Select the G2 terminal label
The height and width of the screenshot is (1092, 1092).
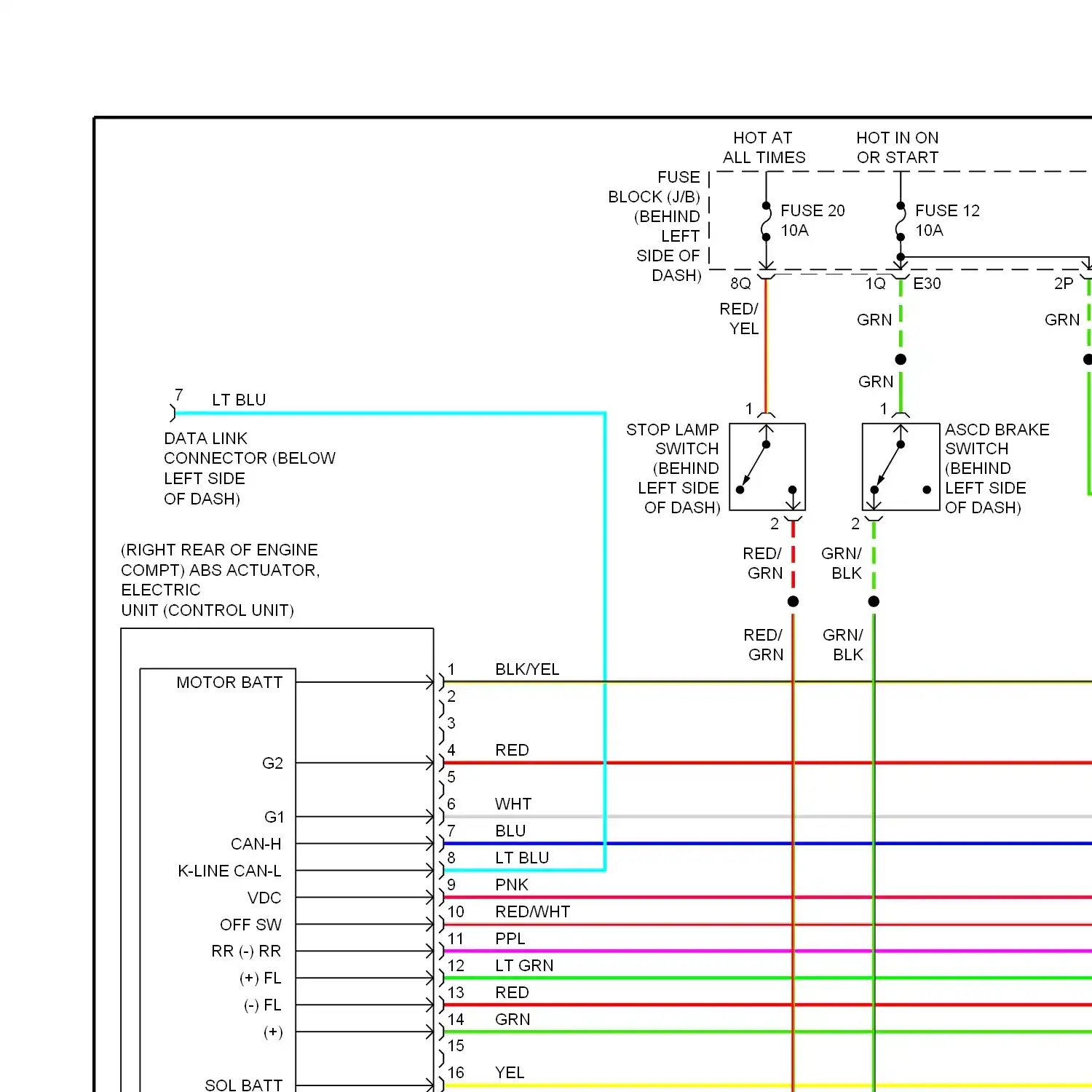point(272,764)
